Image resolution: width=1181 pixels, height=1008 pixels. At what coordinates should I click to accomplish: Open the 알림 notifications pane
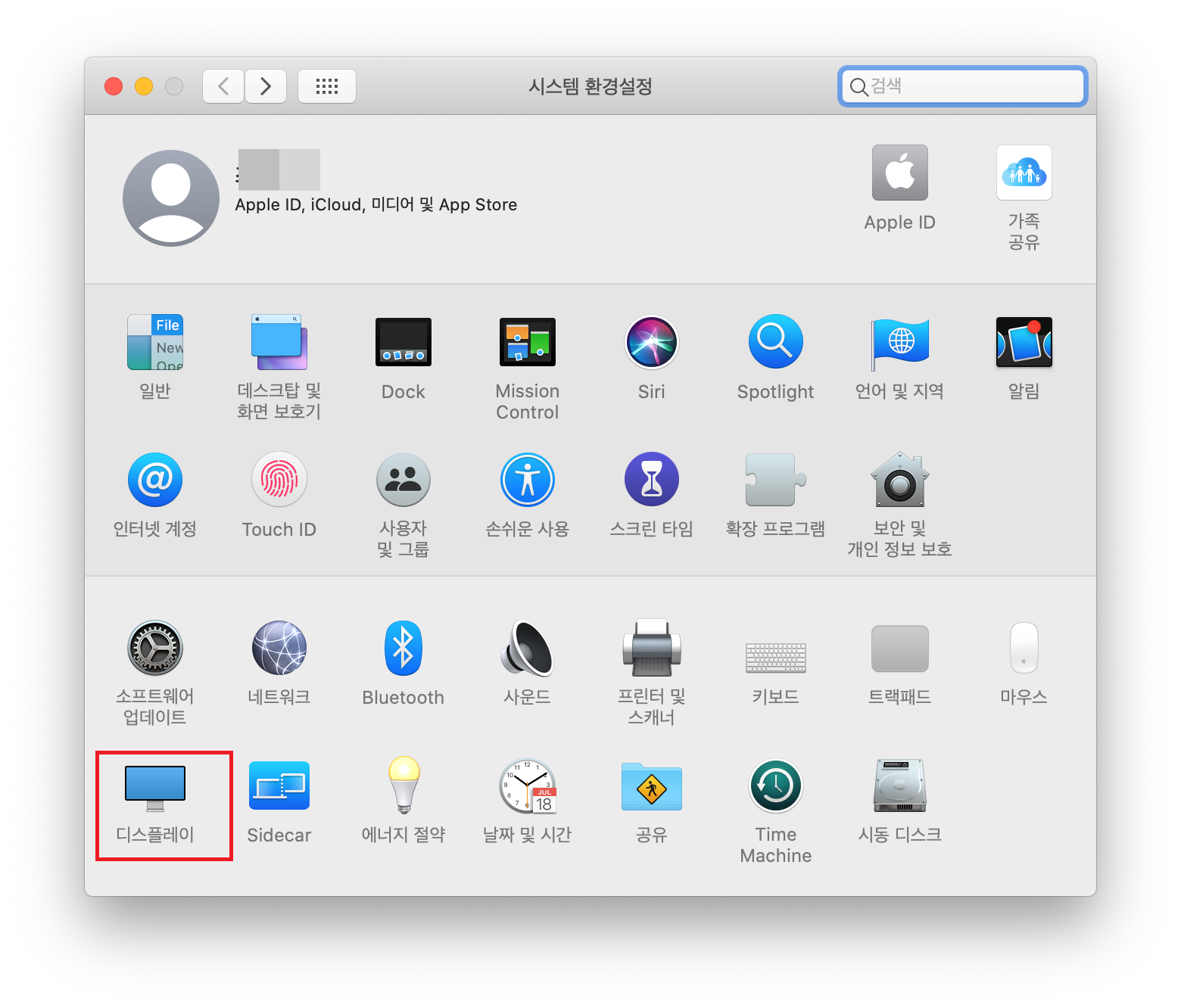pyautogui.click(x=1024, y=342)
